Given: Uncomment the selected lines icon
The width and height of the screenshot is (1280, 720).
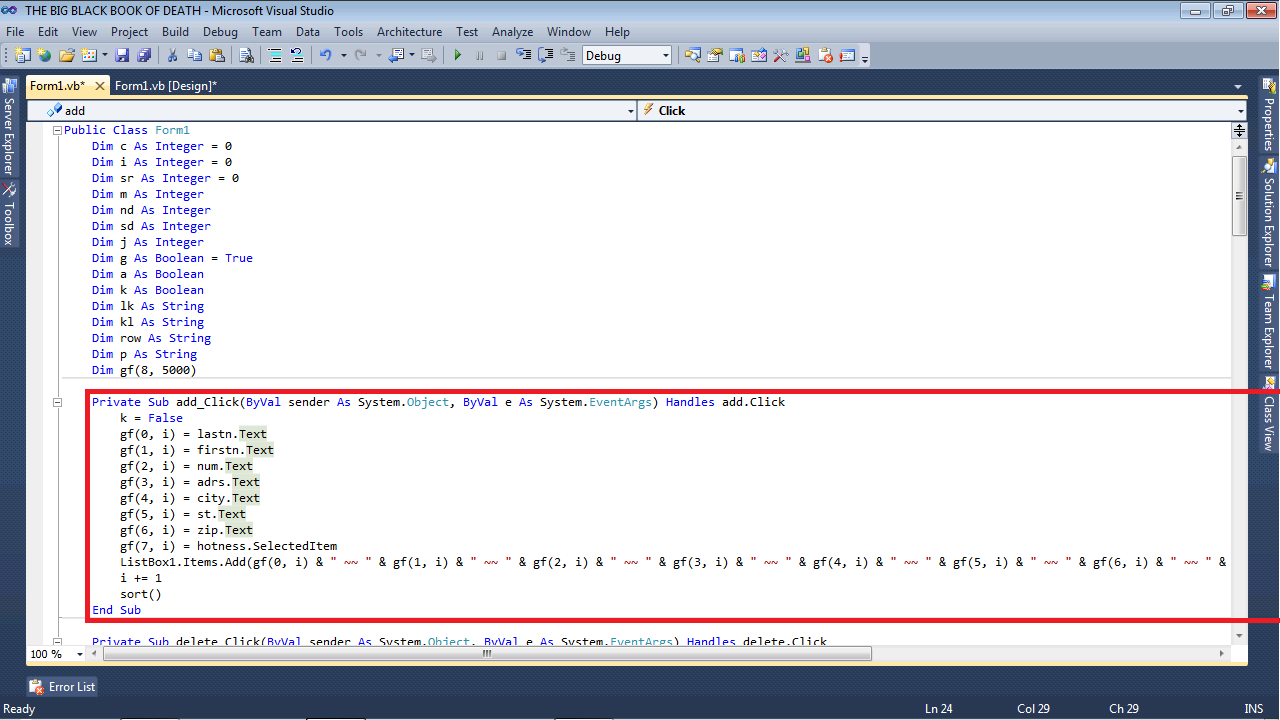Looking at the screenshot, I should click(297, 56).
